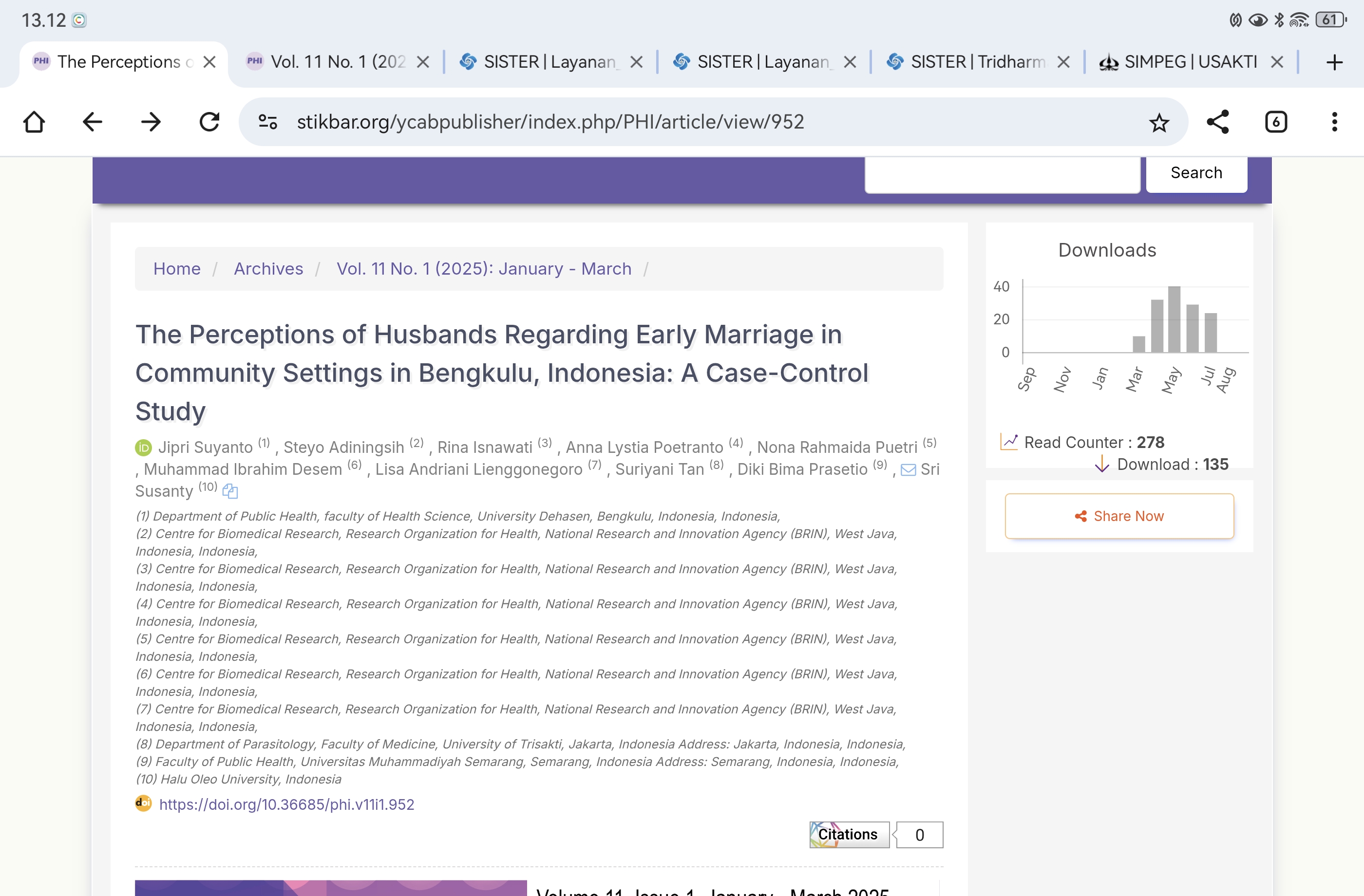Image resolution: width=1364 pixels, height=896 pixels.
Task: Open the doi.org/10.36685 link
Action: pos(286,804)
